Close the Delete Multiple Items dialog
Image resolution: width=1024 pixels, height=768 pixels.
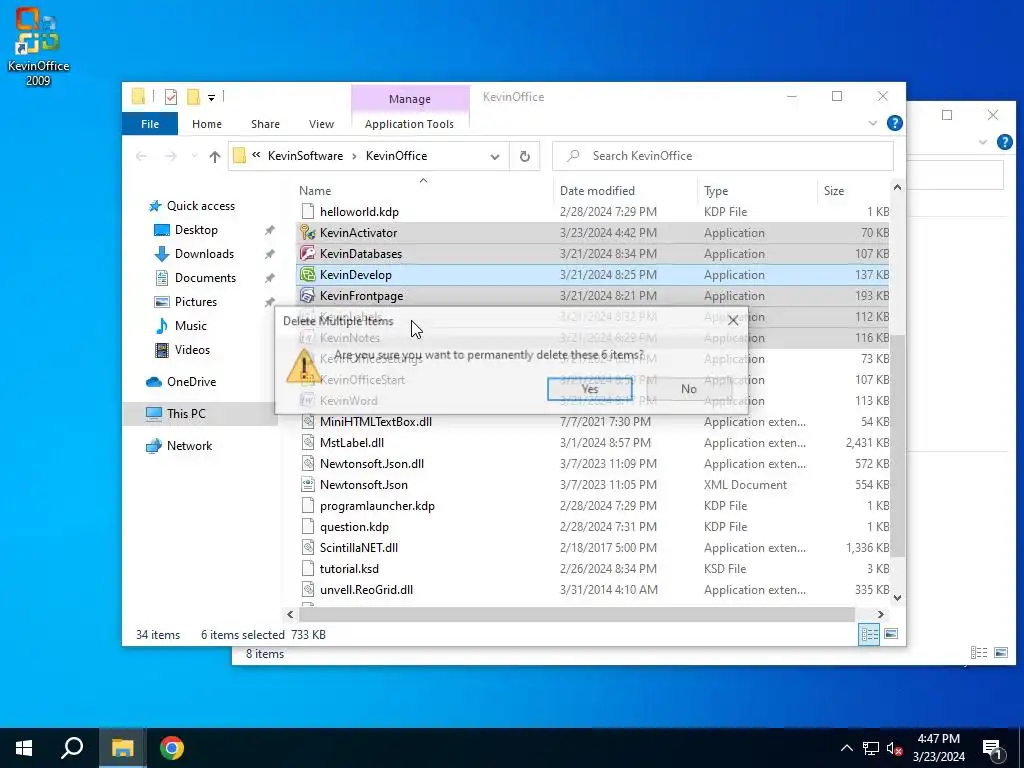[x=733, y=321]
